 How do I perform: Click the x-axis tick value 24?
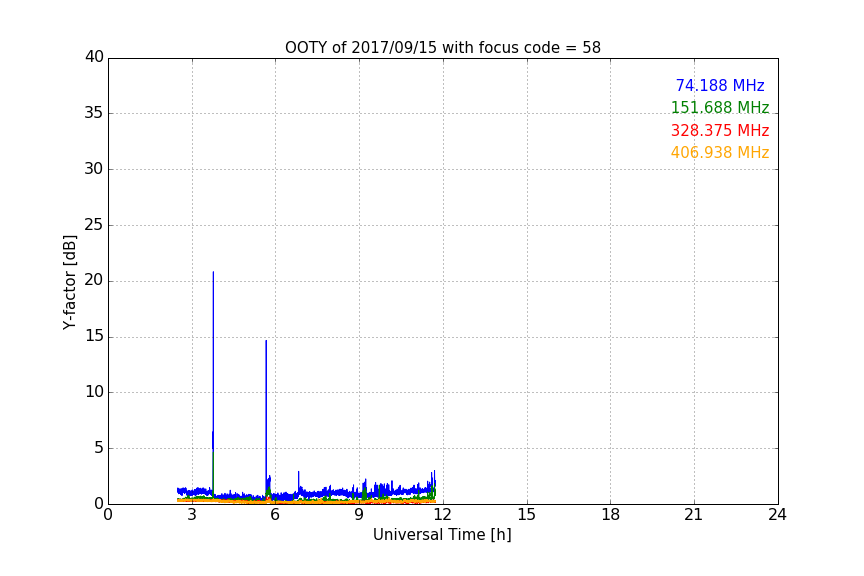point(777,515)
